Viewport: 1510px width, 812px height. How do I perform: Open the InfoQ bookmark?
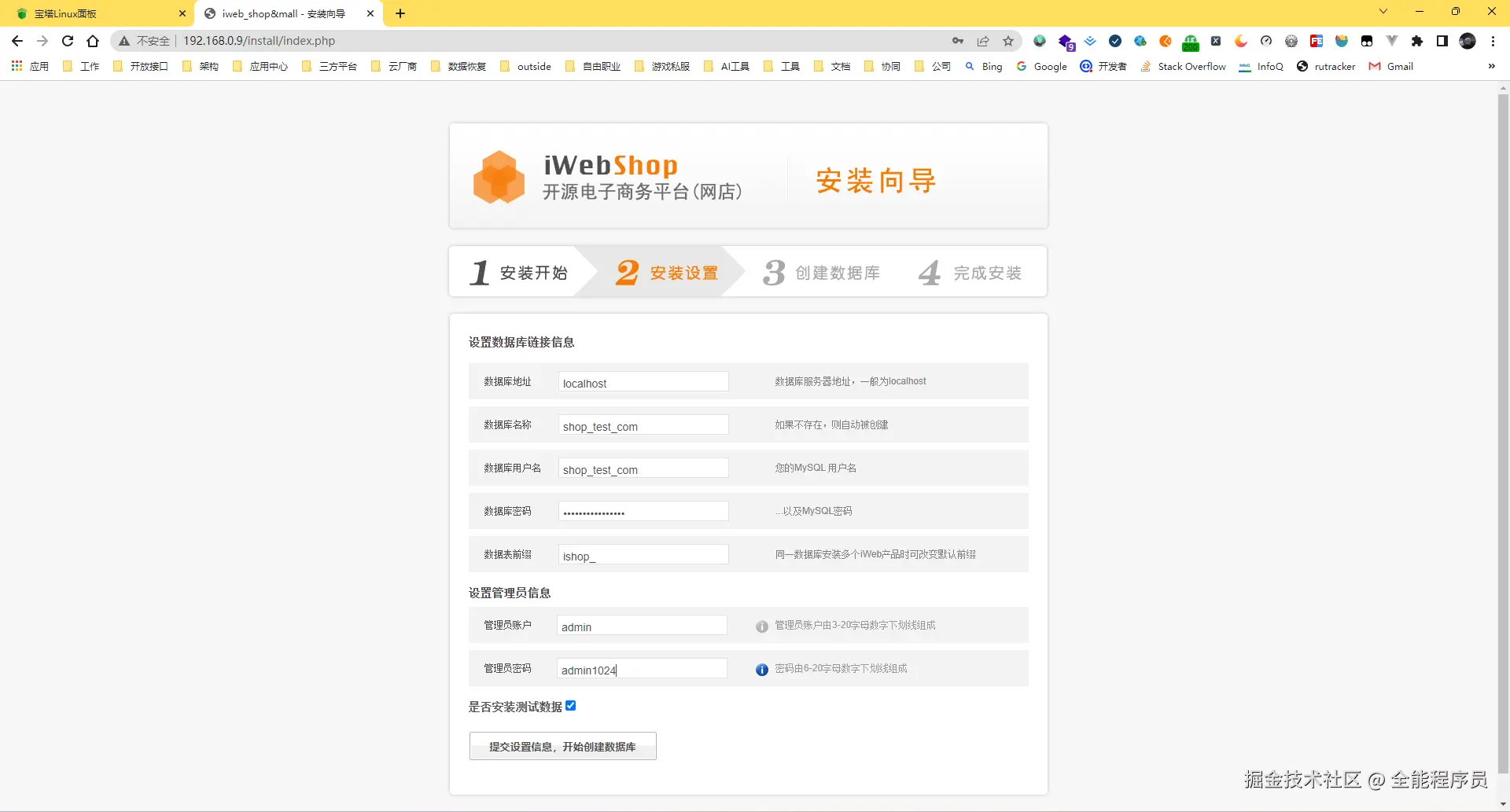1261,67
